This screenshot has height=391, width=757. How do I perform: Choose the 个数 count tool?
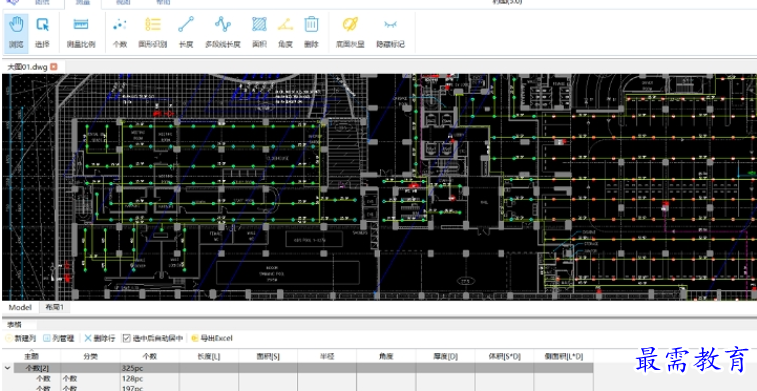(120, 32)
